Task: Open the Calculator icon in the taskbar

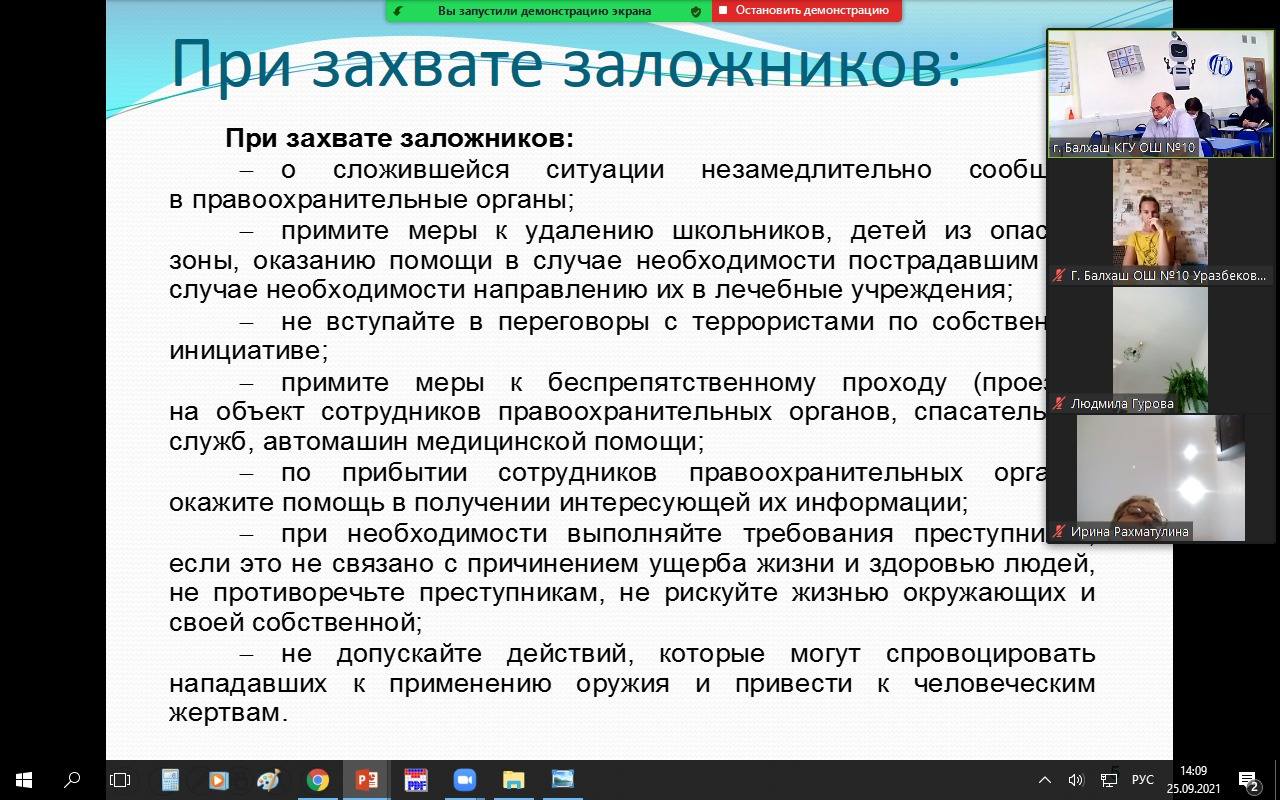Action: click(x=170, y=780)
